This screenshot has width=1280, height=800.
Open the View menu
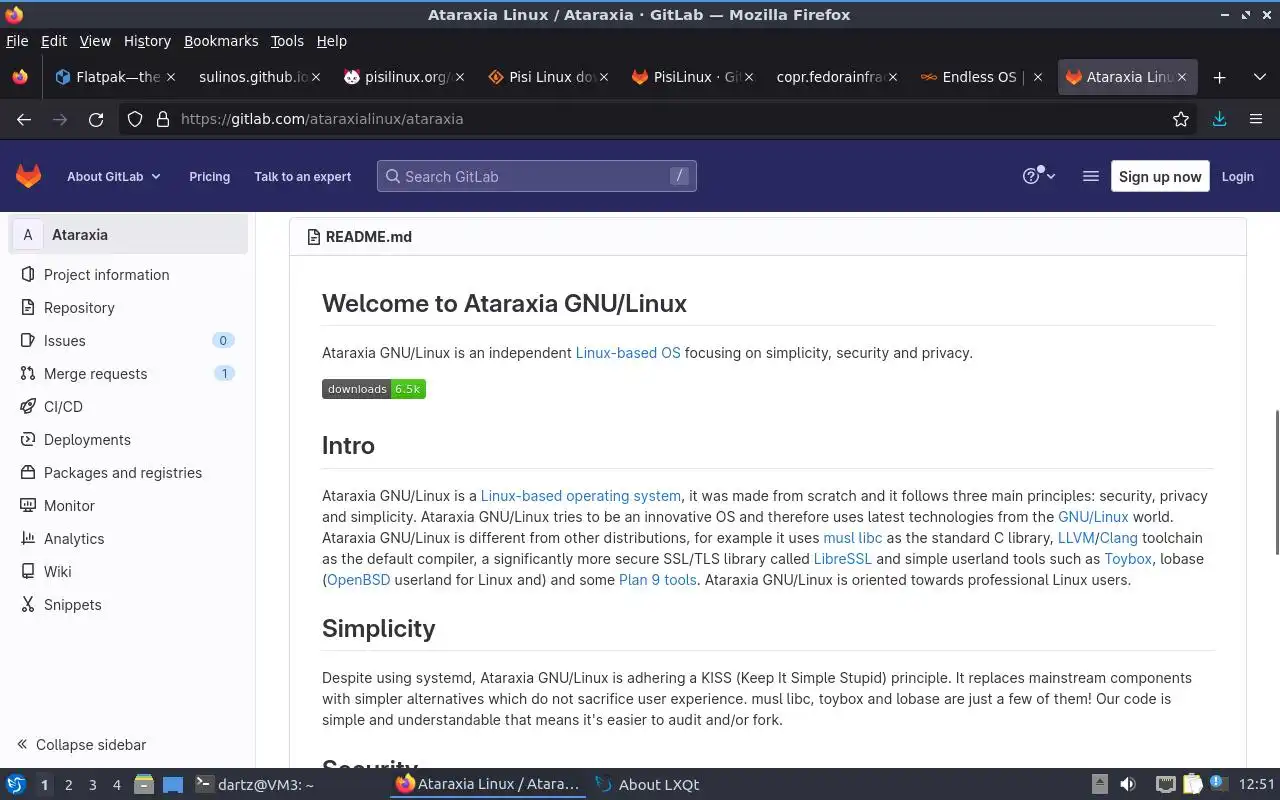95,41
